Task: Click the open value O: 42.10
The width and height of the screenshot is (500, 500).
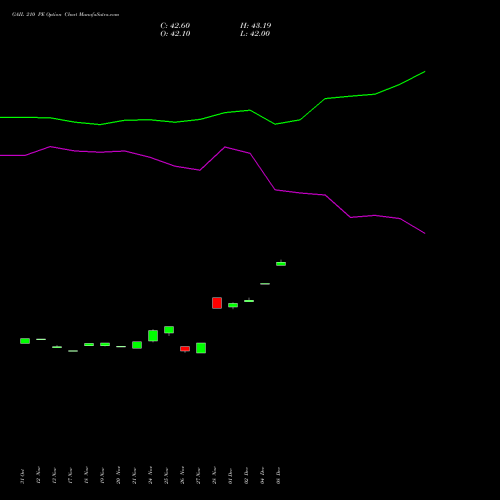Action: 175,34
